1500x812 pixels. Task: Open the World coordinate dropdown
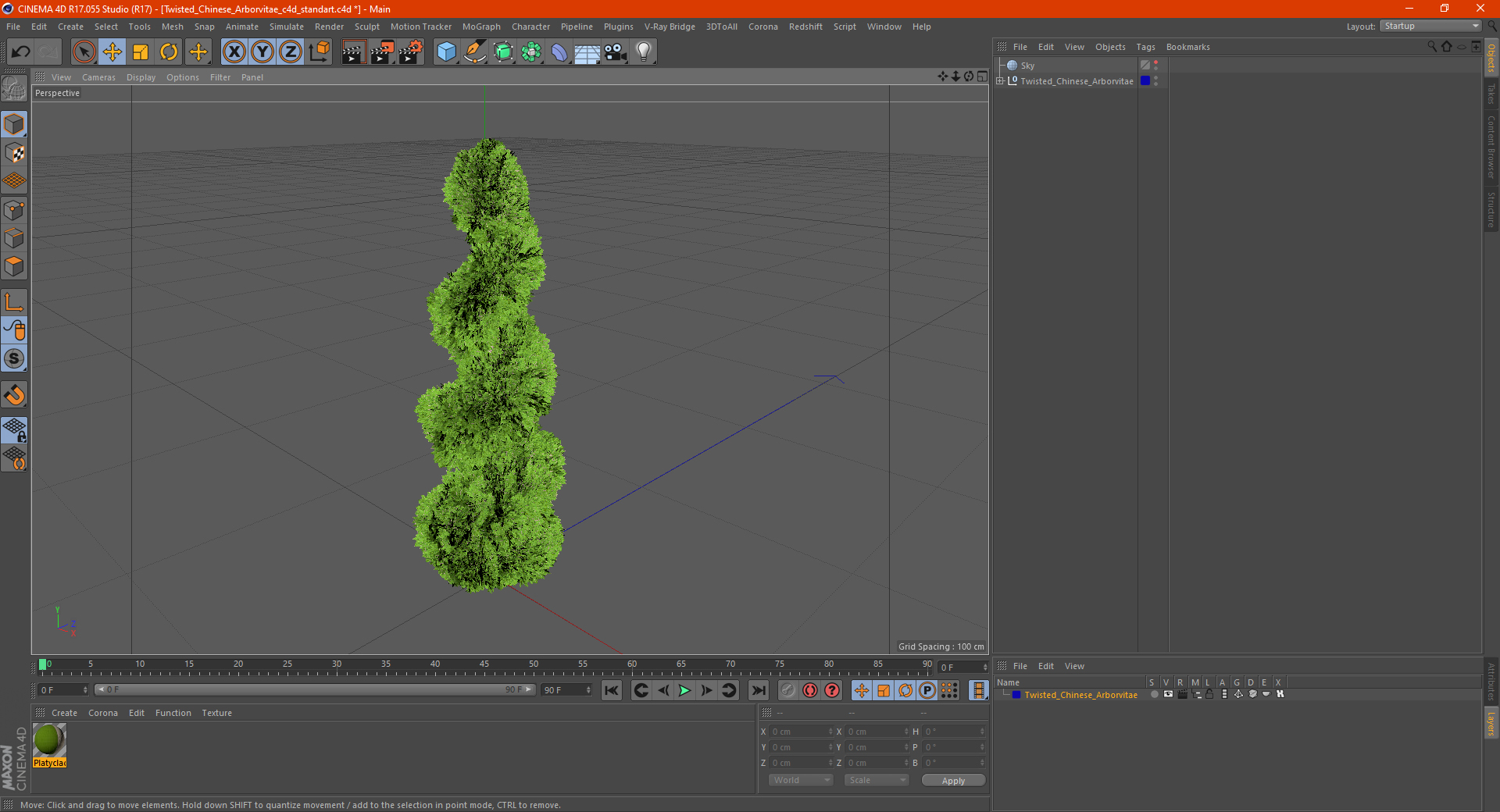point(801,780)
